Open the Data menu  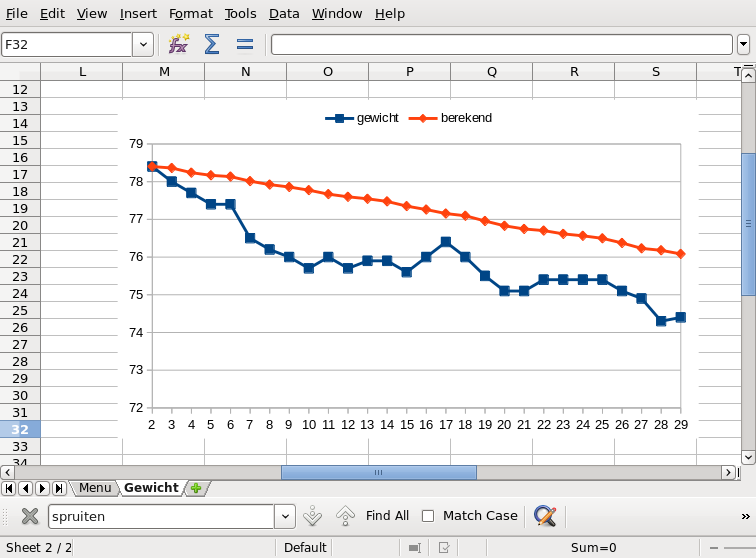click(284, 13)
